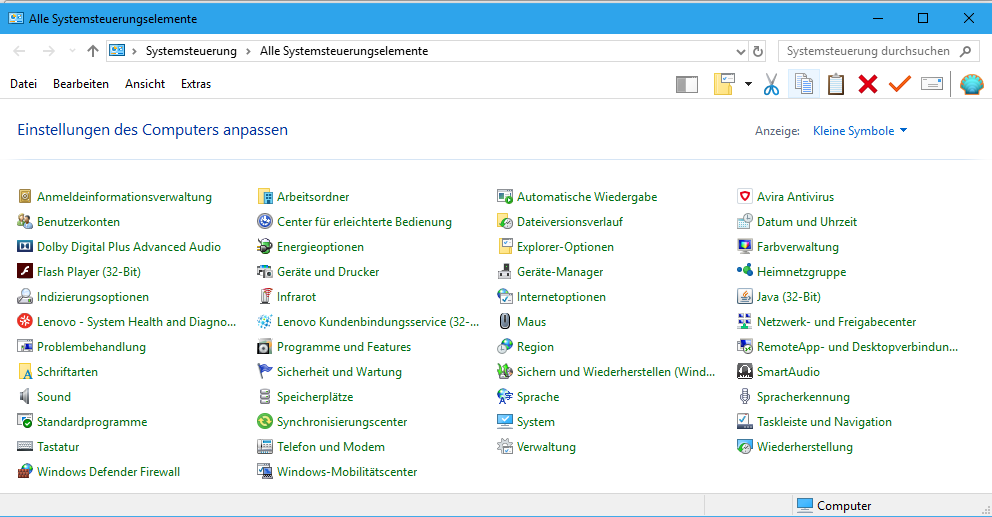Open Anmeldeinformationsverwaltung

tap(124, 197)
